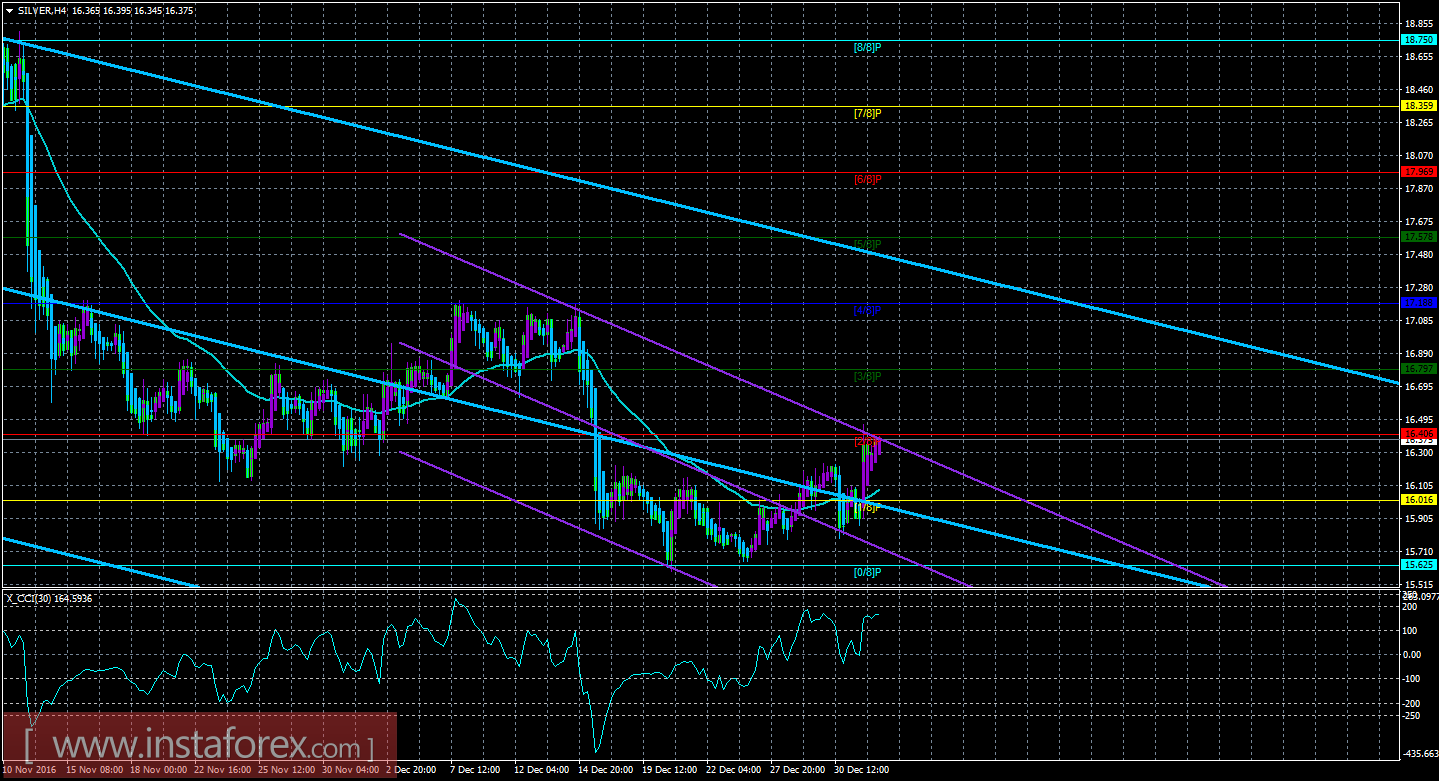Click the red 16.406 price tag
Image resolution: width=1439 pixels, height=781 pixels.
(1419, 433)
